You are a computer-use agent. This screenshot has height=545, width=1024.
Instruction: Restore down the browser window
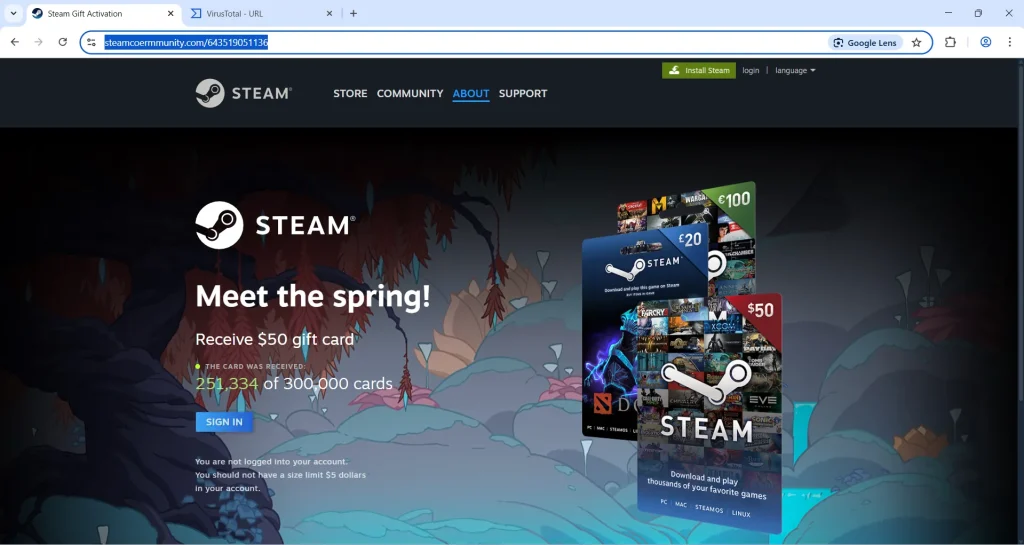(x=978, y=13)
